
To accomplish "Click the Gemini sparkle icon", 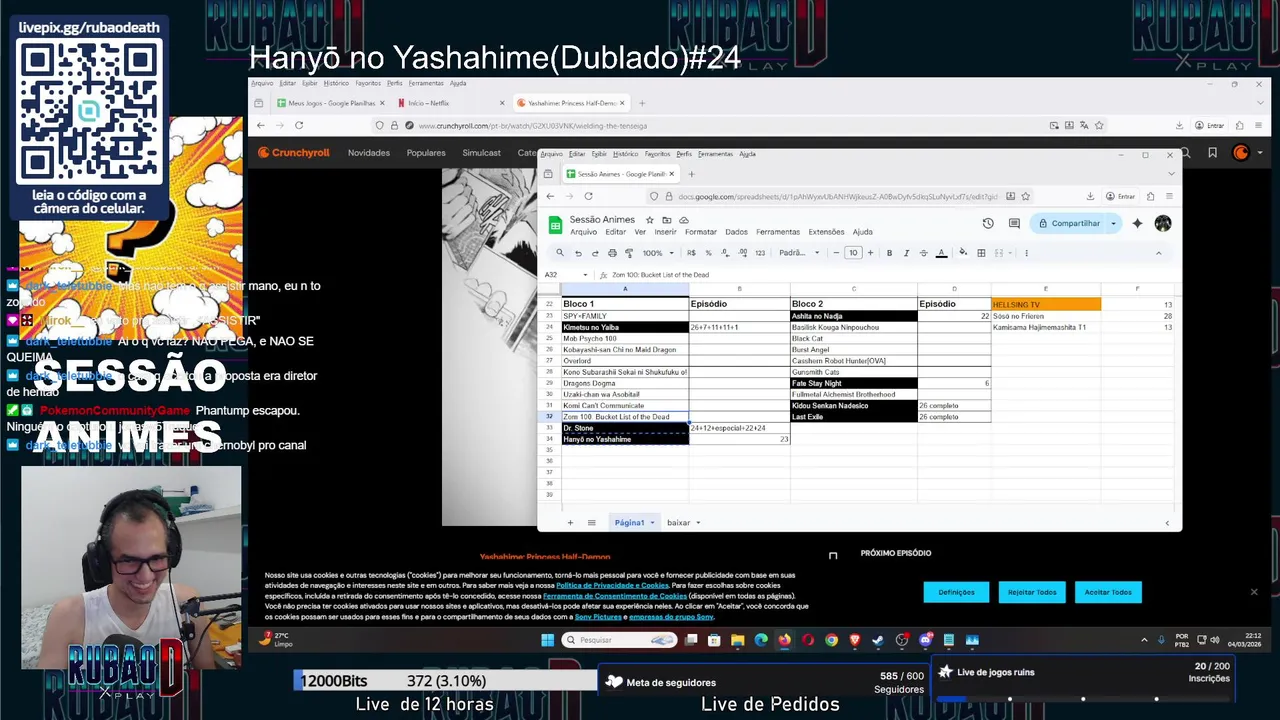I will pos(1137,224).
